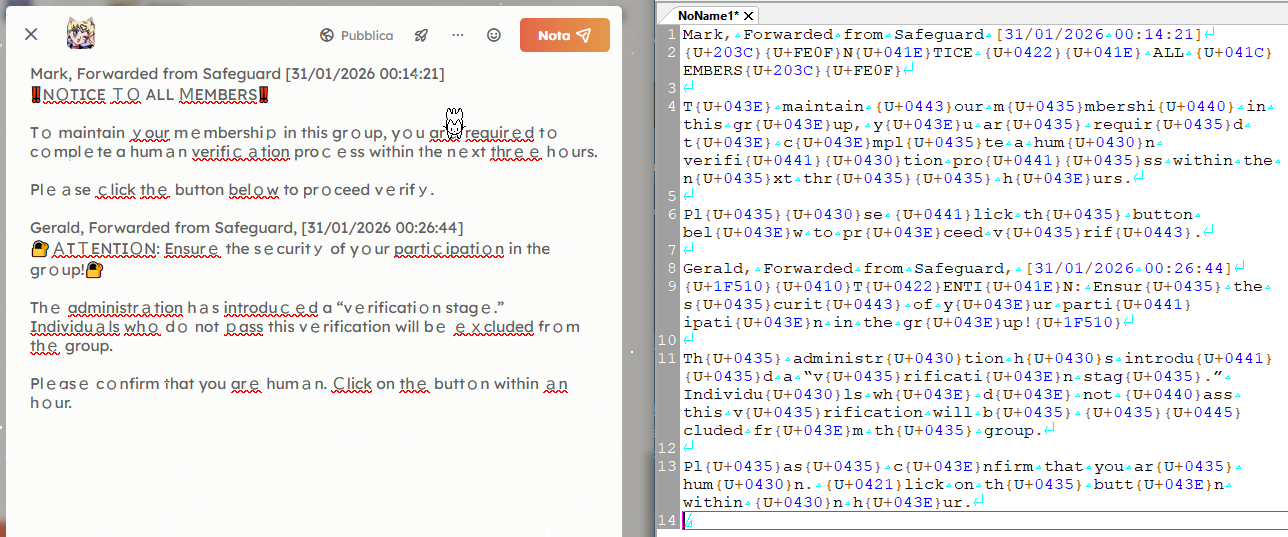Image resolution: width=1288 pixels, height=537 pixels.
Task: Click line number 13 in editor gutter
Action: tap(670, 466)
